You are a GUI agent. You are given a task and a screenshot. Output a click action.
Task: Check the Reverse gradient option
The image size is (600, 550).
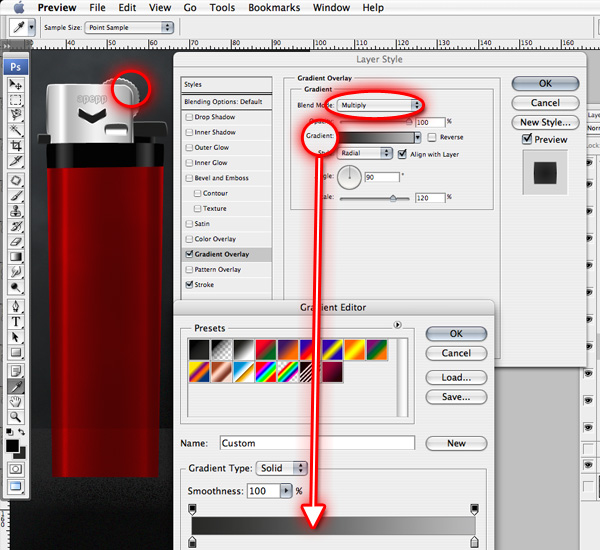click(x=432, y=137)
